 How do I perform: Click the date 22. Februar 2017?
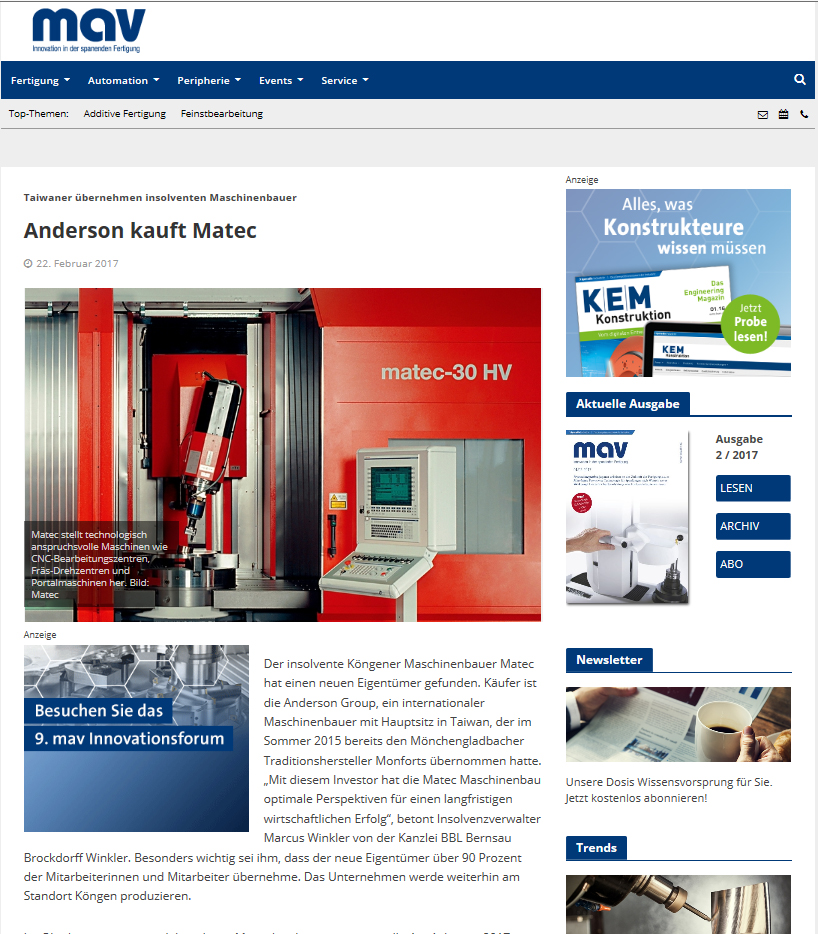point(77,263)
